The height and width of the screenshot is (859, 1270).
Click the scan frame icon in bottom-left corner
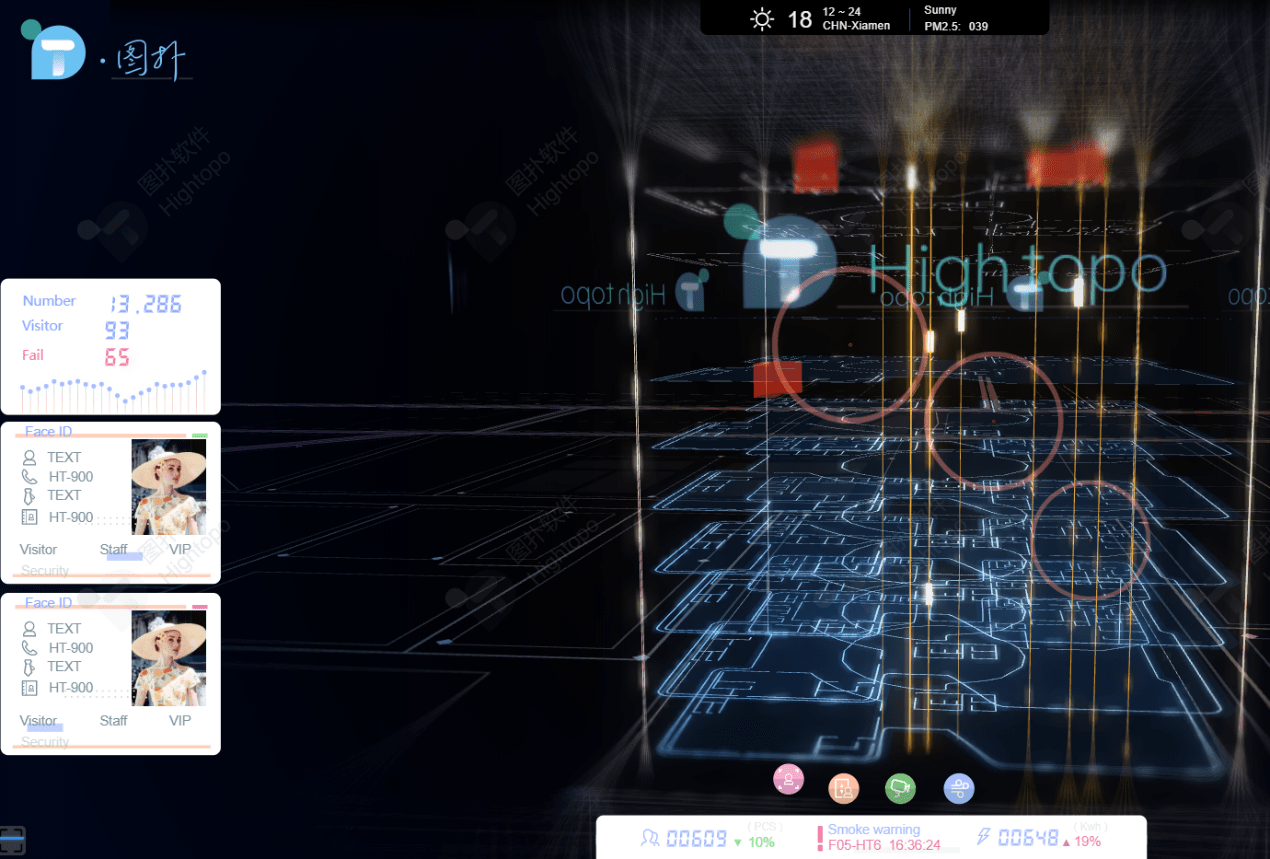click(x=12, y=840)
